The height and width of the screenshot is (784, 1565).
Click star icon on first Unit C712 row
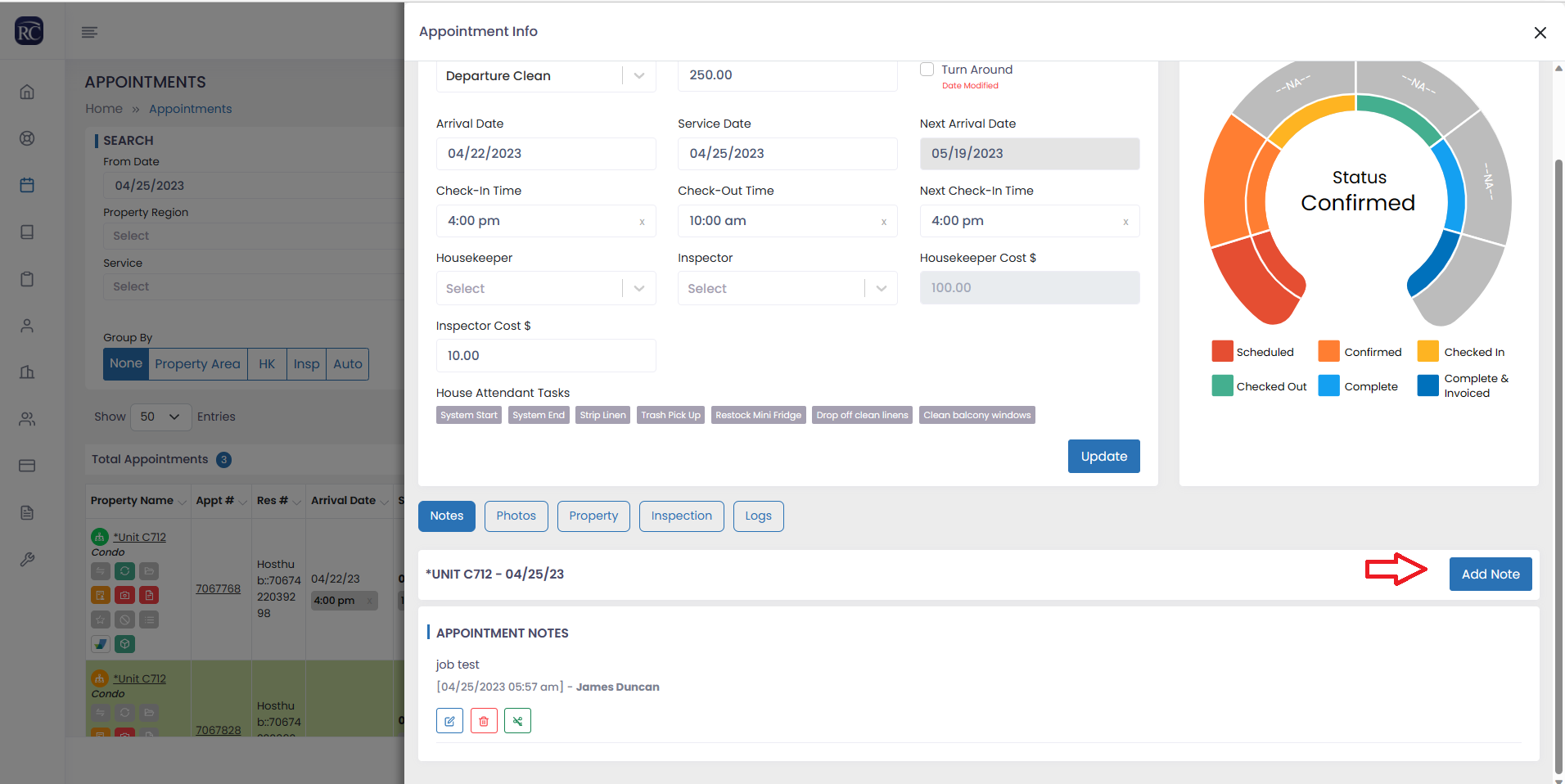click(x=101, y=620)
